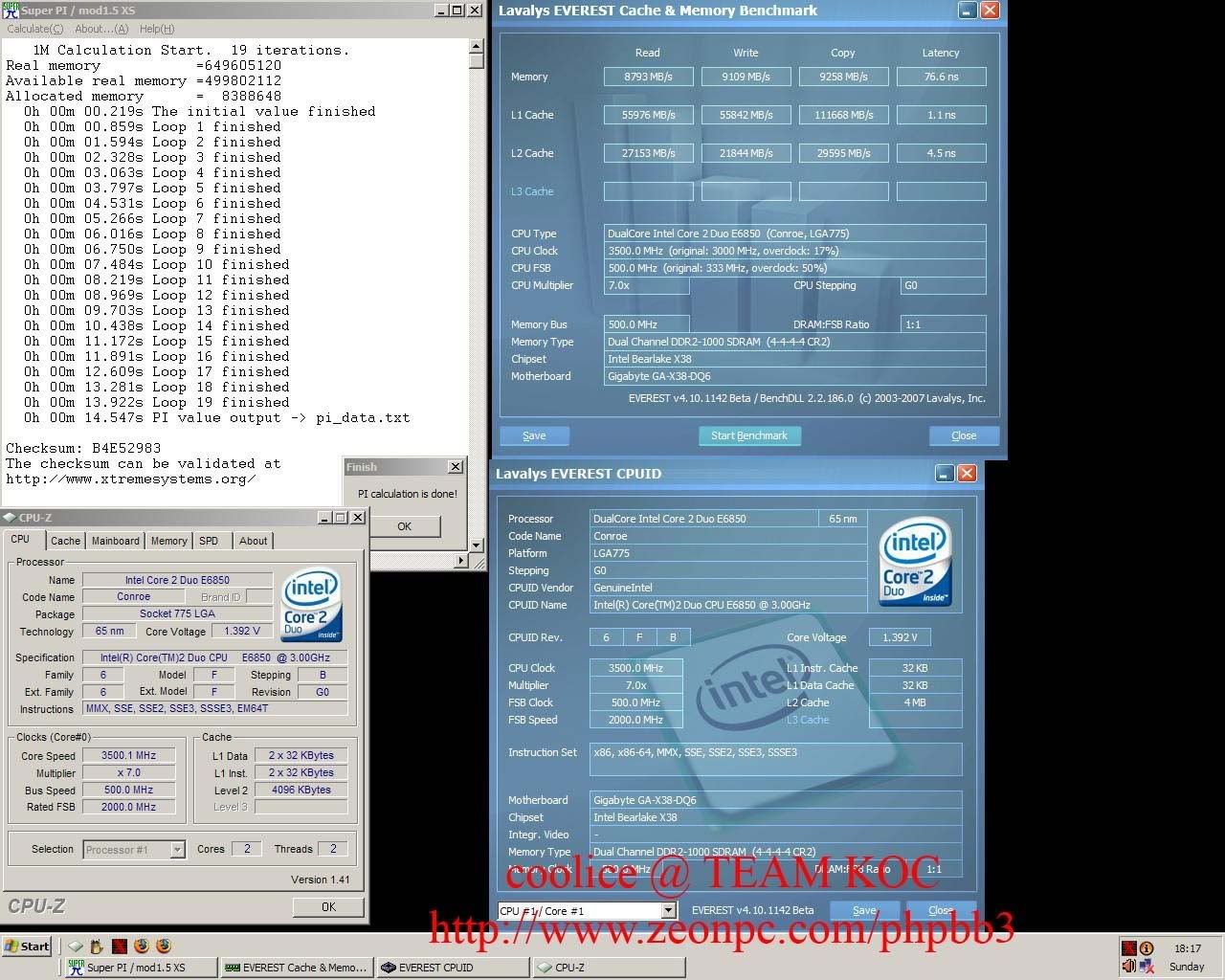Click L3 Cache label in benchmark window
Screen dimensions: 1225x980
[x=532, y=191]
